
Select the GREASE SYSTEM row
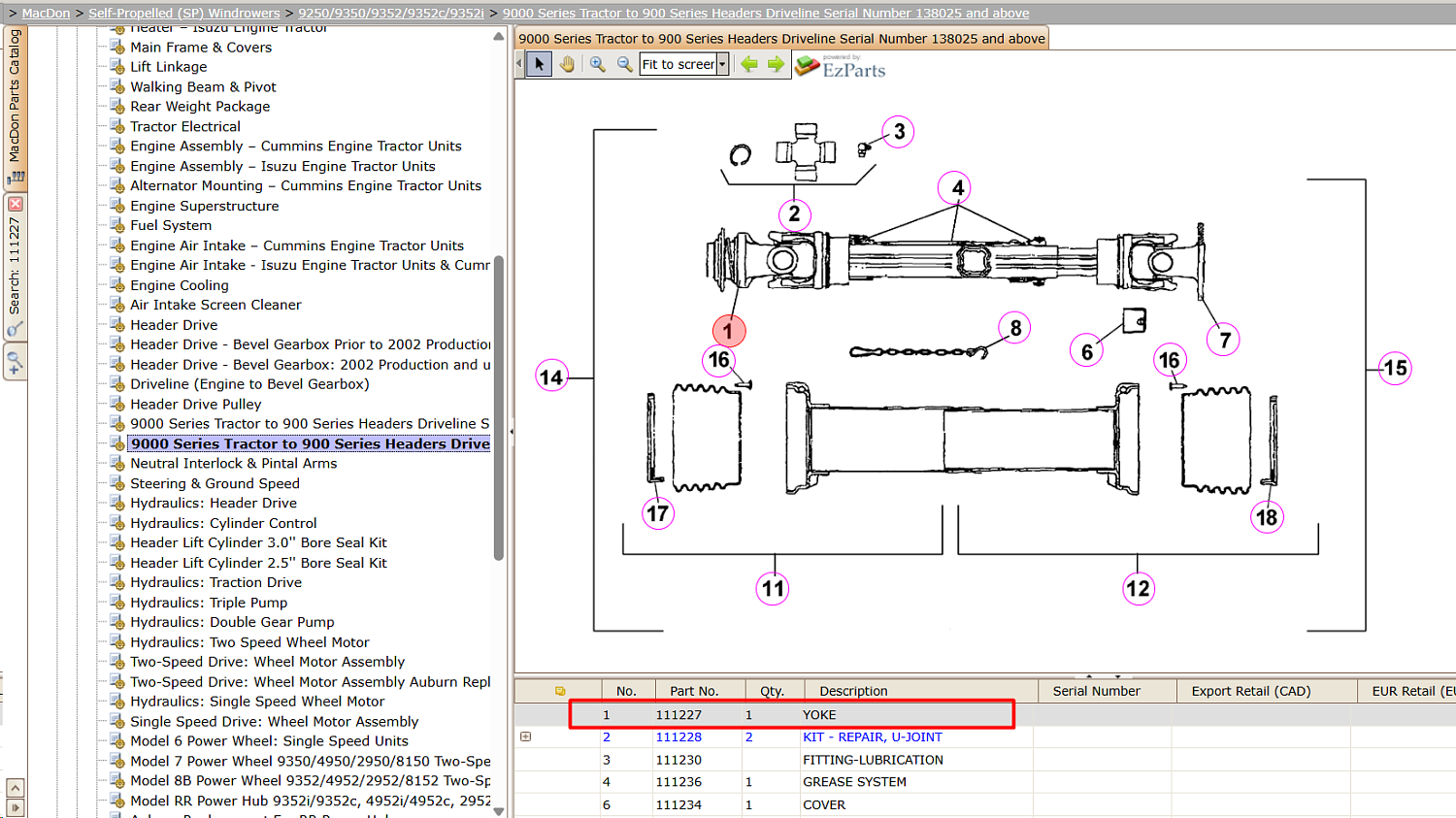coord(985,782)
